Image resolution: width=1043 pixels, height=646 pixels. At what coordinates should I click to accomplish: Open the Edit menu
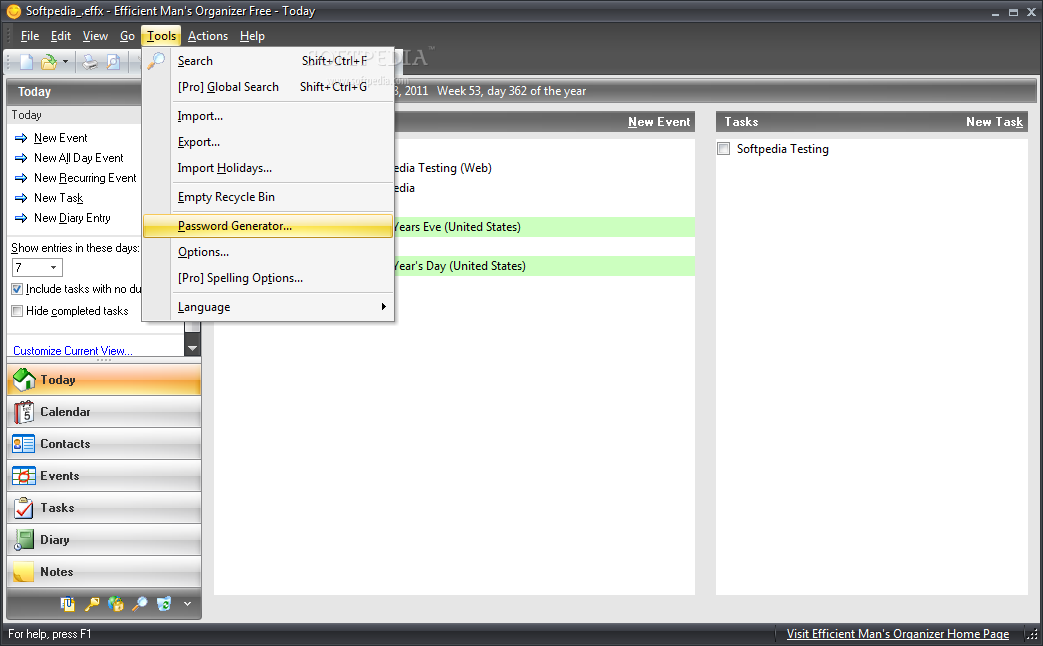[61, 36]
